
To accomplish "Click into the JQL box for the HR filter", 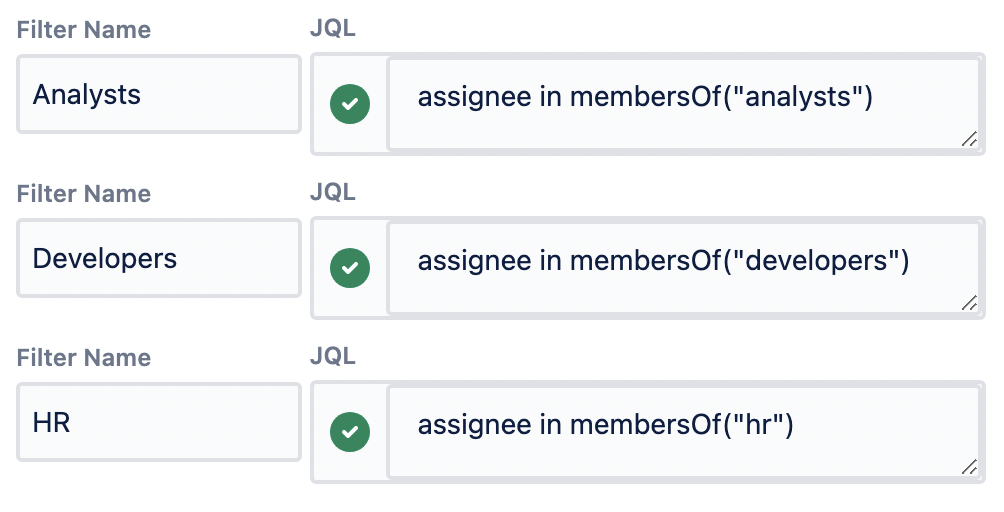I will click(682, 432).
